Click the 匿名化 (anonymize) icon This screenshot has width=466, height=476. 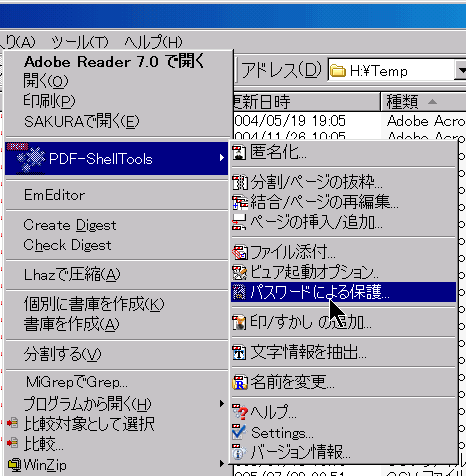(239, 153)
